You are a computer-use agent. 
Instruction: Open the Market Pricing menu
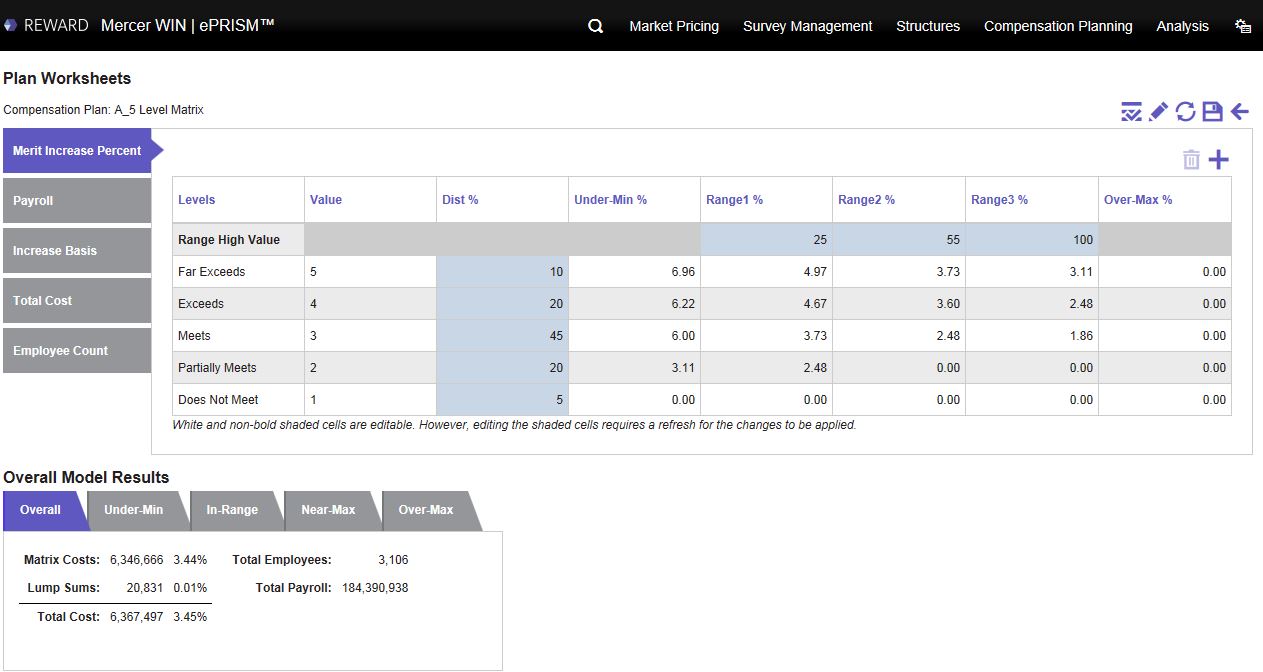673,26
